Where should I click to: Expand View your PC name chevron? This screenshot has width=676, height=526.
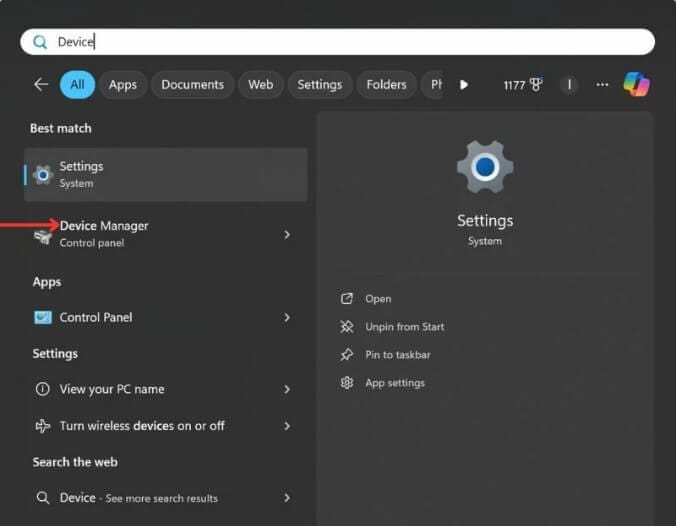[287, 389]
